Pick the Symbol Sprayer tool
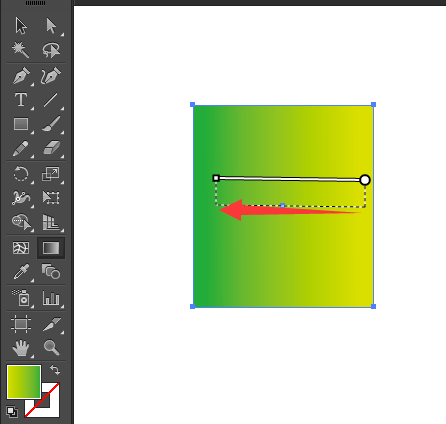This screenshot has height=424, width=446. pos(21,298)
